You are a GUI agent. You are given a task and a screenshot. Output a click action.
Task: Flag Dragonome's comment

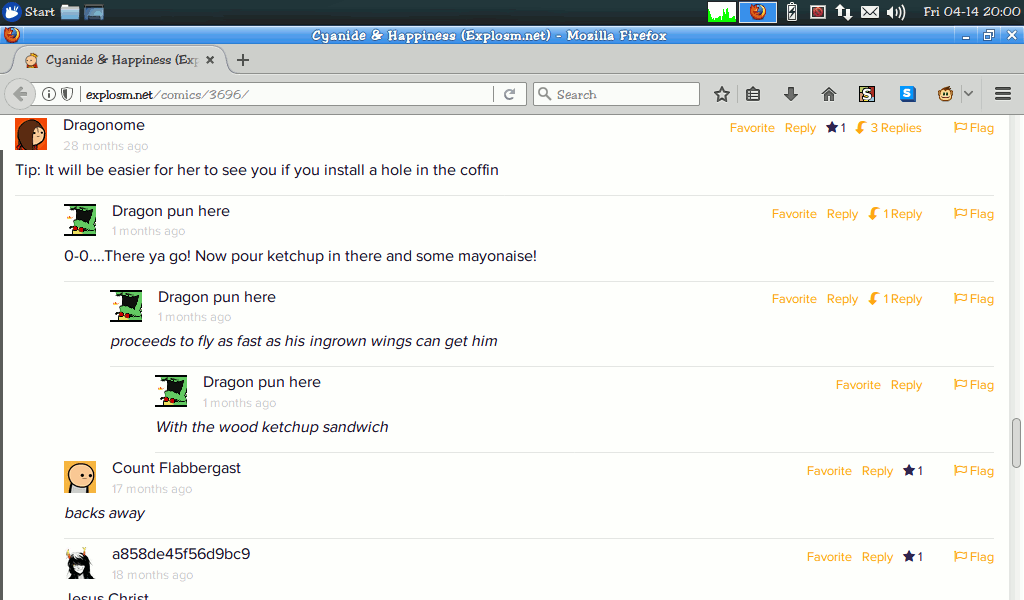[974, 128]
